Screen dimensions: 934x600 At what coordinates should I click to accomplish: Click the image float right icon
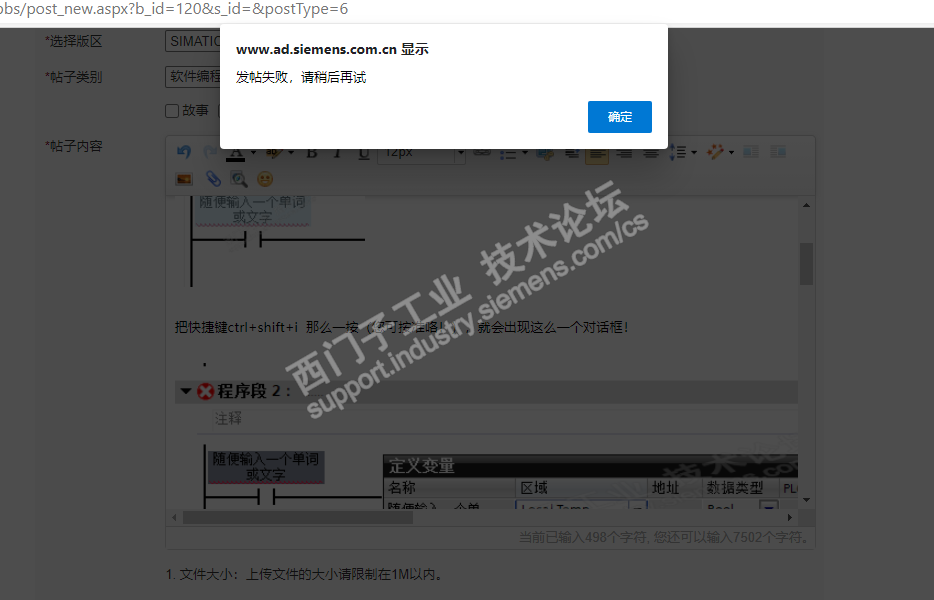(778, 152)
